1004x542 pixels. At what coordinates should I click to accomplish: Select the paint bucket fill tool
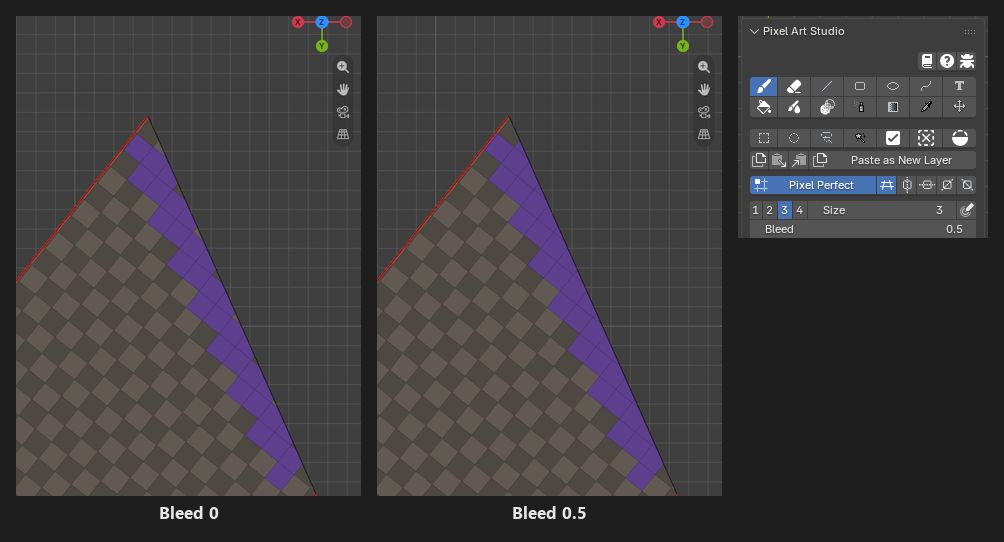pyautogui.click(x=763, y=107)
